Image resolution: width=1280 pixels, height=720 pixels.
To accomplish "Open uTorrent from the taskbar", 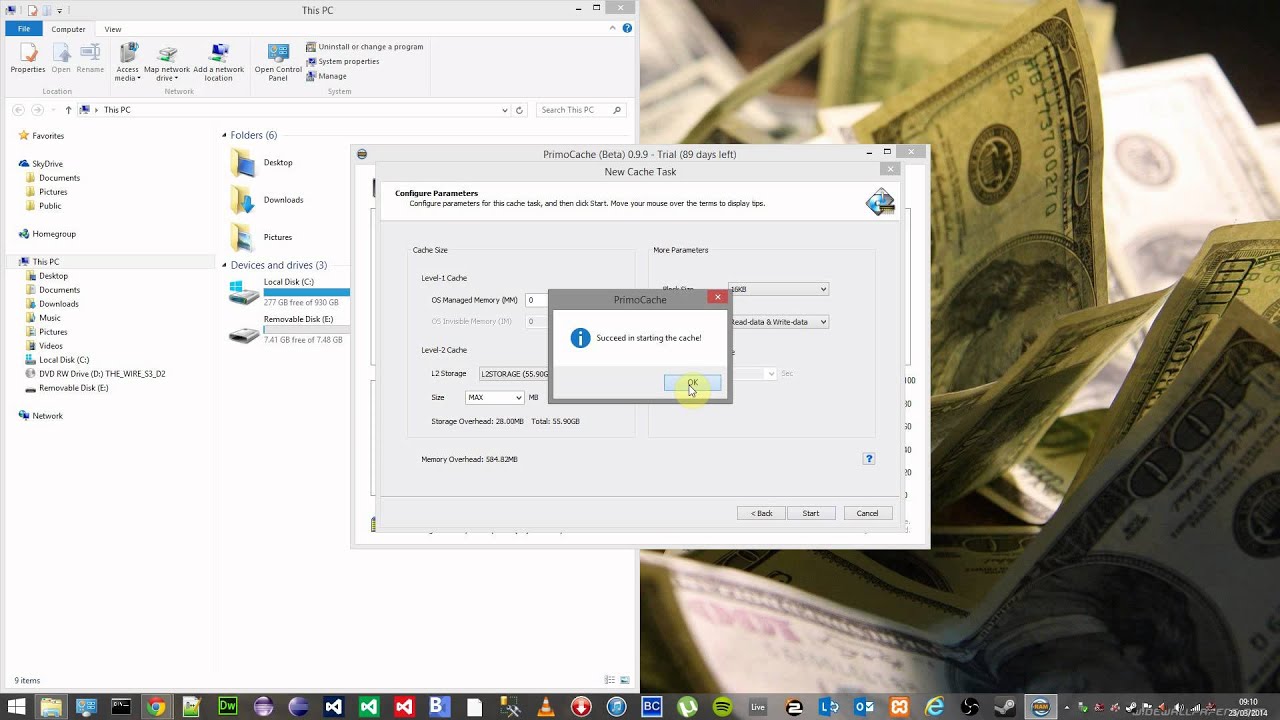I will point(687,707).
